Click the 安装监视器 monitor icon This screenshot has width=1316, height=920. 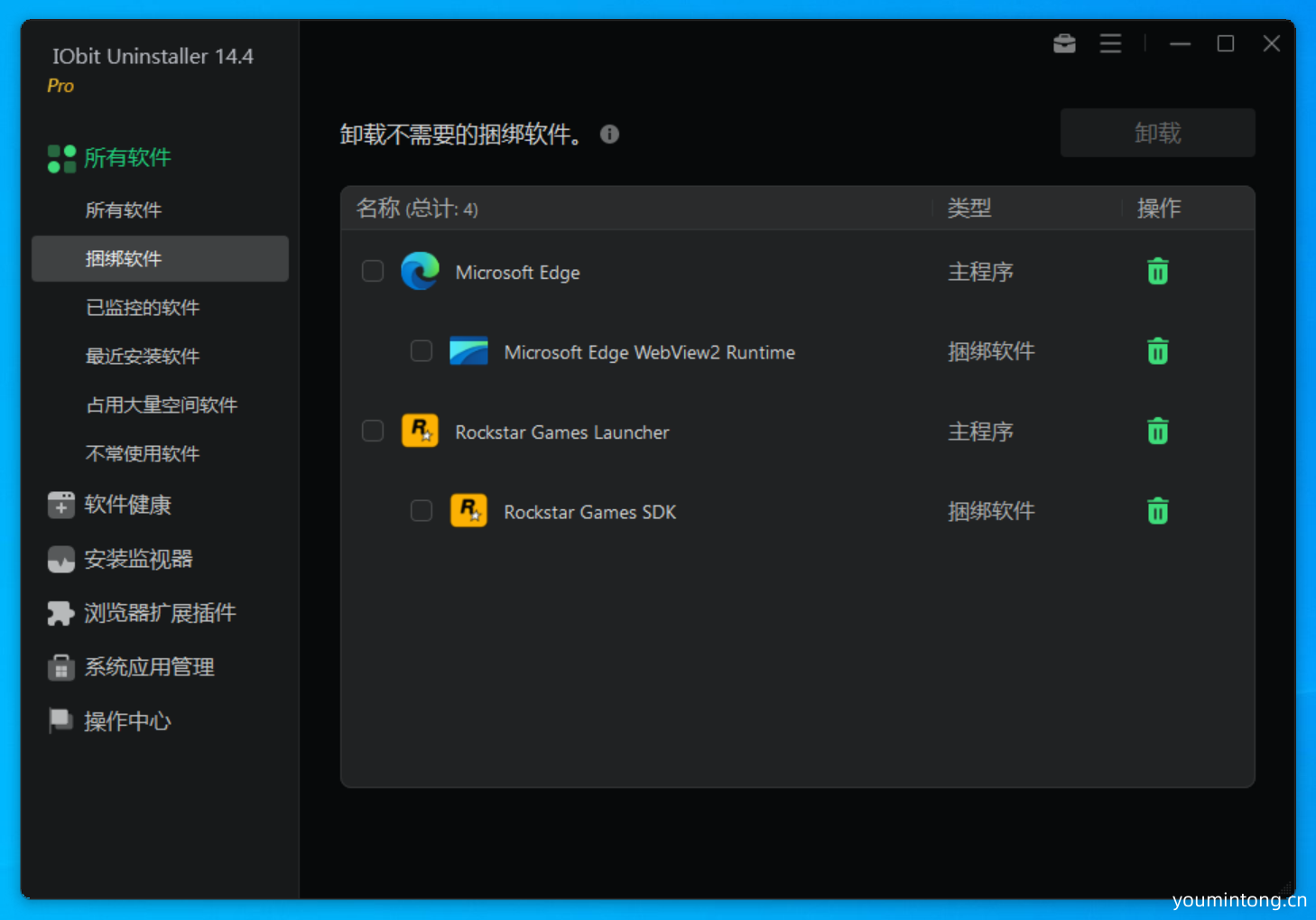click(61, 560)
